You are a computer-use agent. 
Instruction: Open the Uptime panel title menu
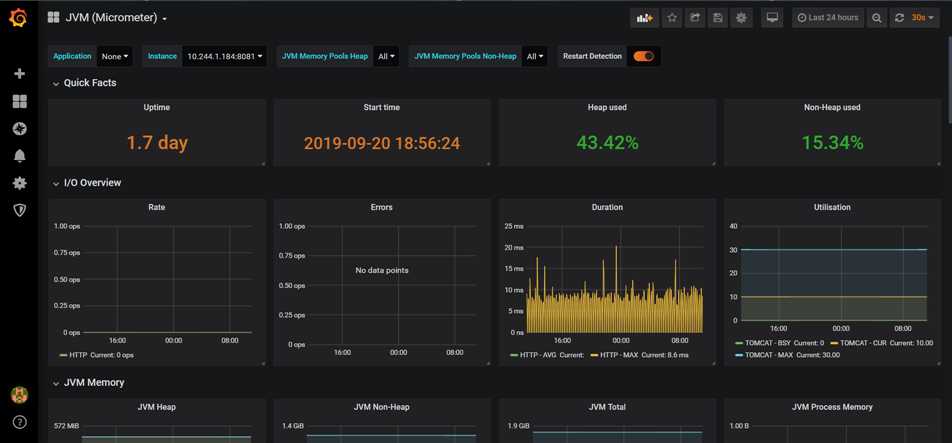tap(157, 107)
